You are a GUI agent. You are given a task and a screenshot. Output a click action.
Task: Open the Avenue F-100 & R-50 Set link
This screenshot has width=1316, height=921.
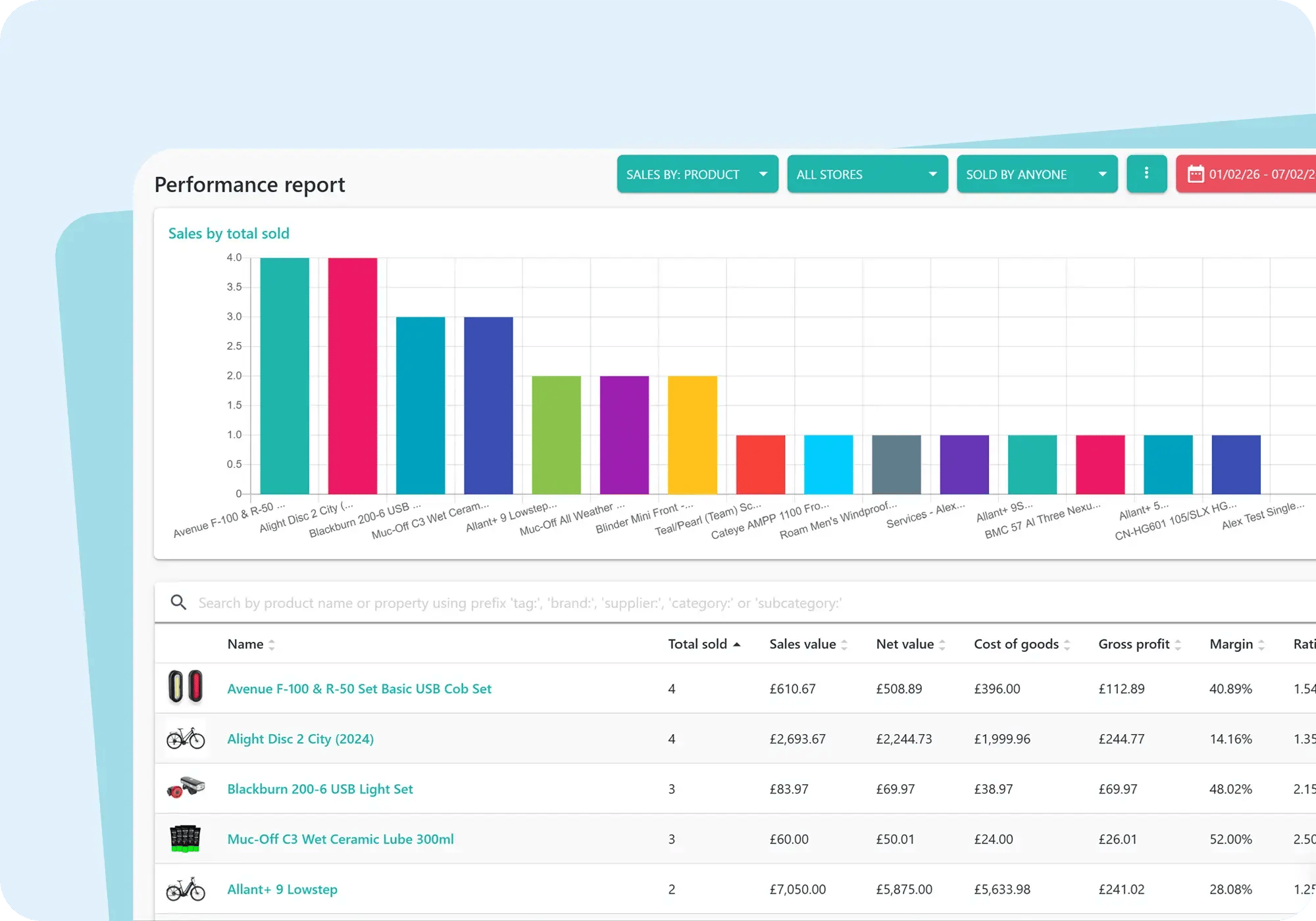point(359,688)
